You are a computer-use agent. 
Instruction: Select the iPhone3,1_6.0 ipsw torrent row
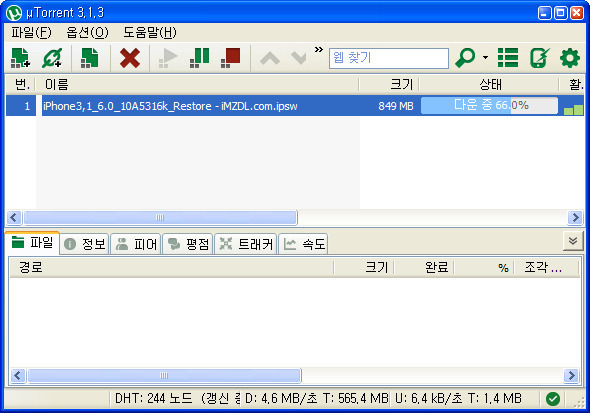(295, 106)
